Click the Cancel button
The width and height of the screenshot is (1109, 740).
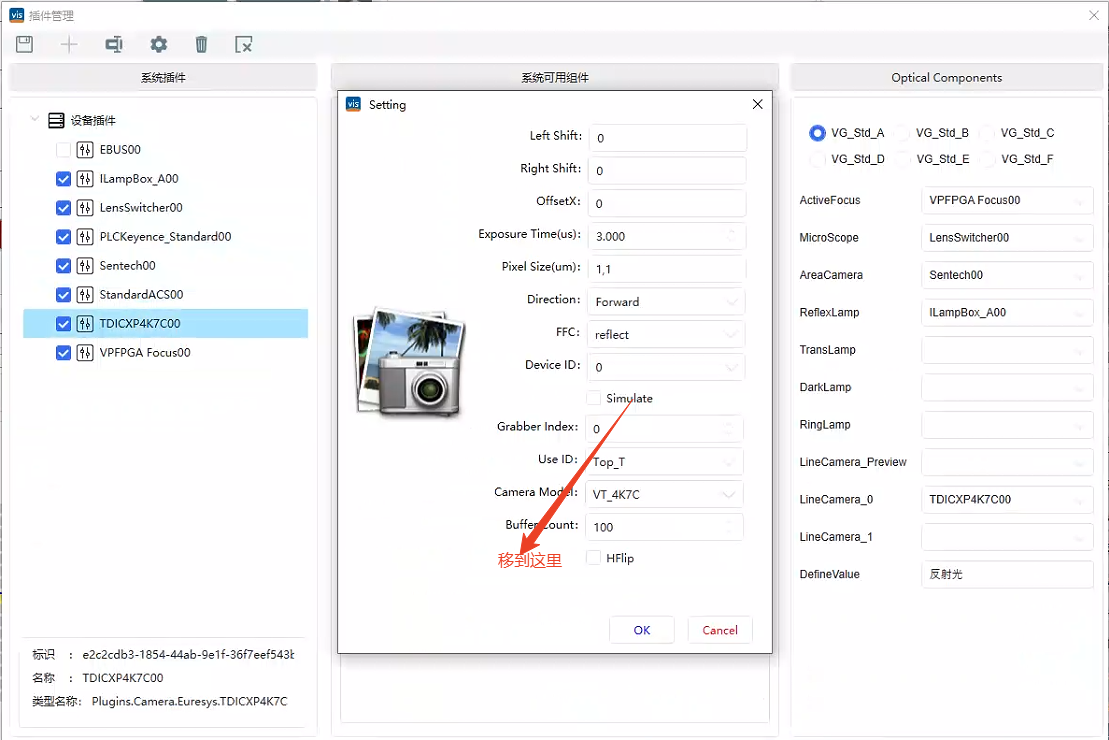pyautogui.click(x=720, y=630)
